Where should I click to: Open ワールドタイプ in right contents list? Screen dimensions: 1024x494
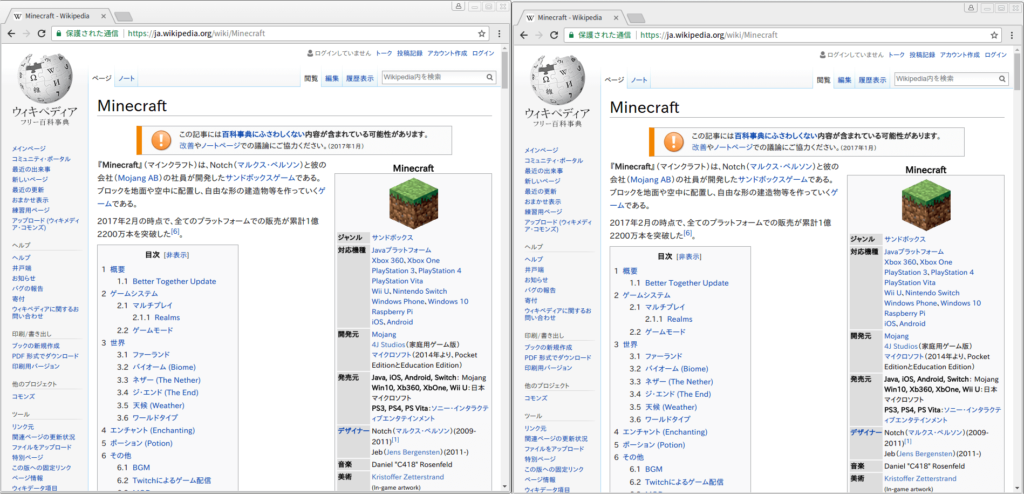click(667, 418)
